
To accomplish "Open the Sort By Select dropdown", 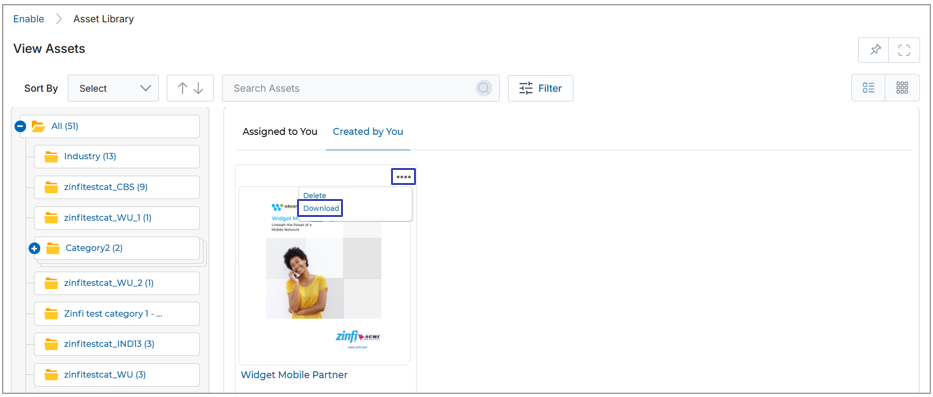I will coord(114,88).
